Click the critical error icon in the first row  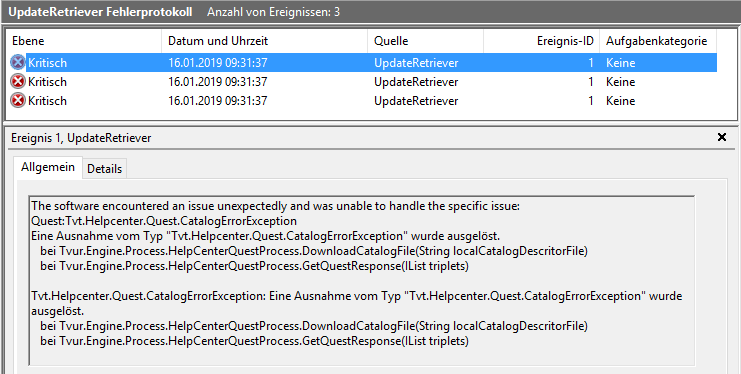point(17,62)
